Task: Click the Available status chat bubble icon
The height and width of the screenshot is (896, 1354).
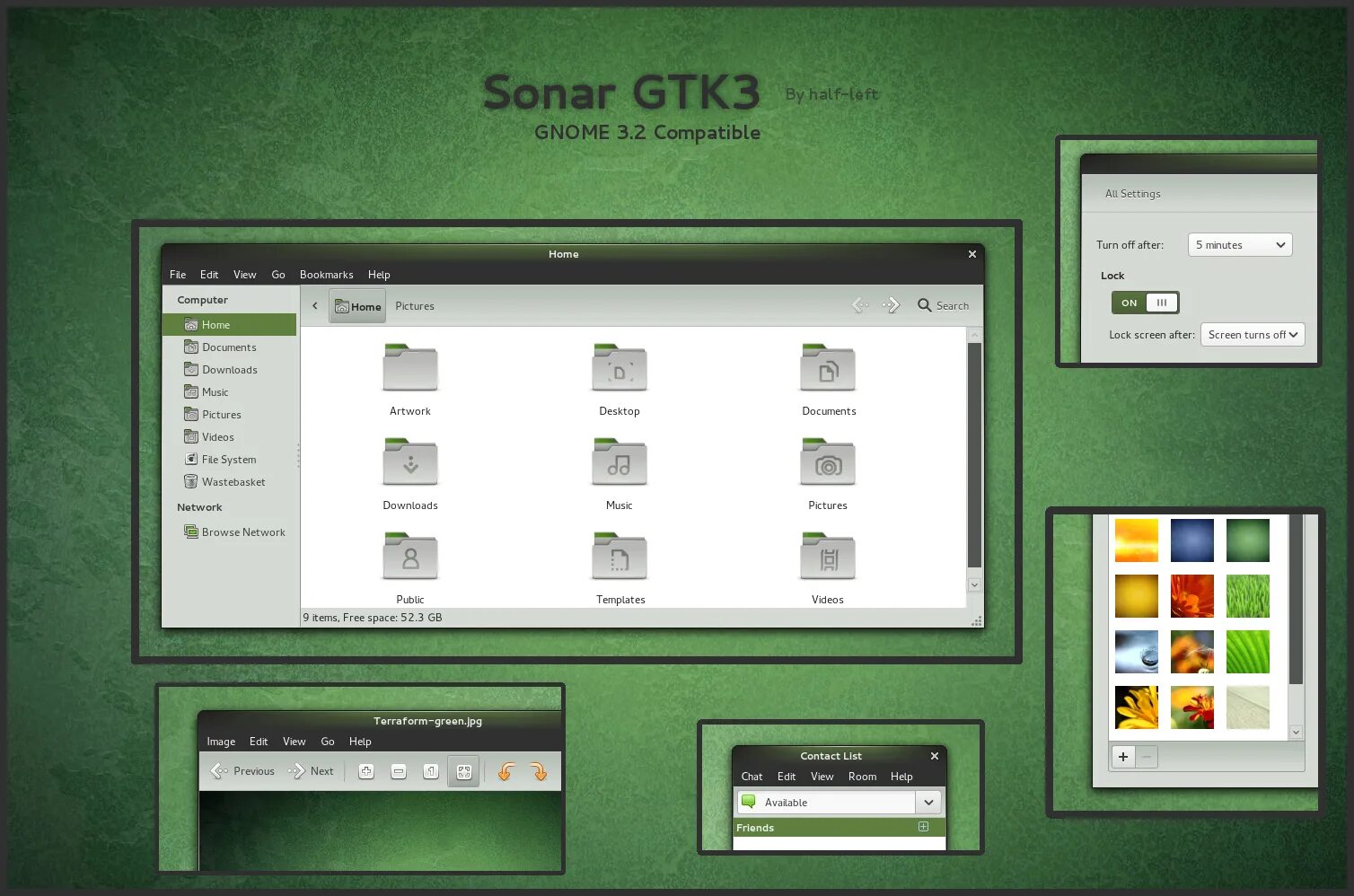Action: pyautogui.click(x=749, y=802)
